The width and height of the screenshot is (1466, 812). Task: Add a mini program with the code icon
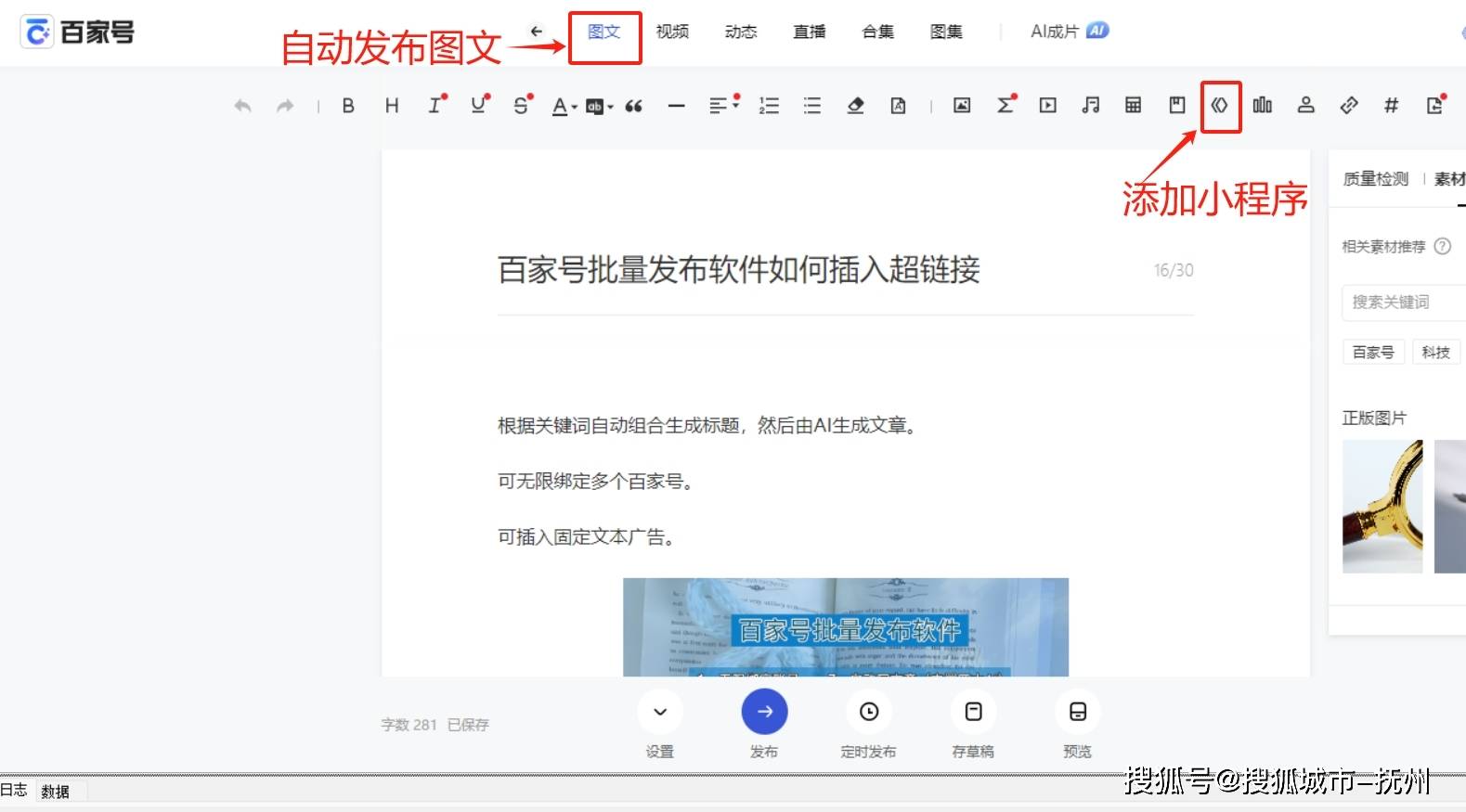click(x=1220, y=106)
